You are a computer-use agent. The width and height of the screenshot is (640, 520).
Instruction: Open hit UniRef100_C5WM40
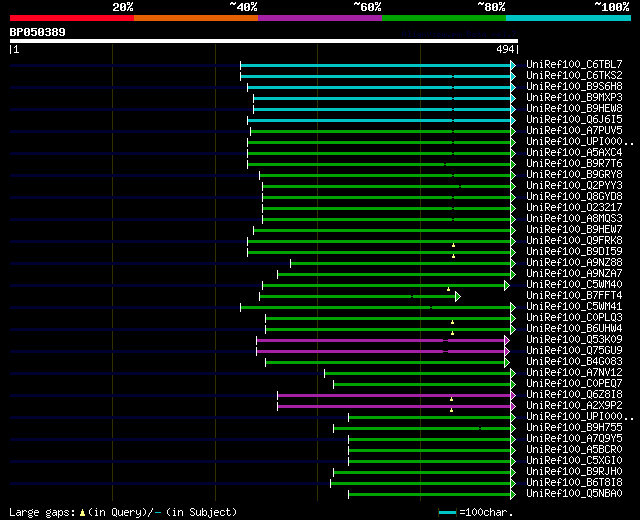(574, 284)
